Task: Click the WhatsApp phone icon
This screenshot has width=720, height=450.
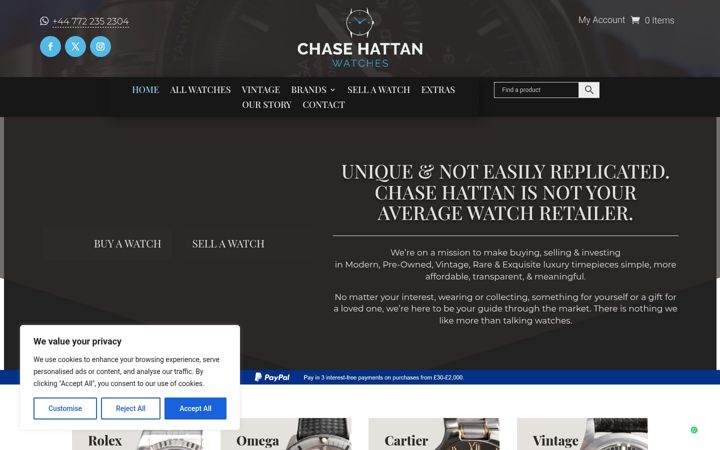Action: 44,21
